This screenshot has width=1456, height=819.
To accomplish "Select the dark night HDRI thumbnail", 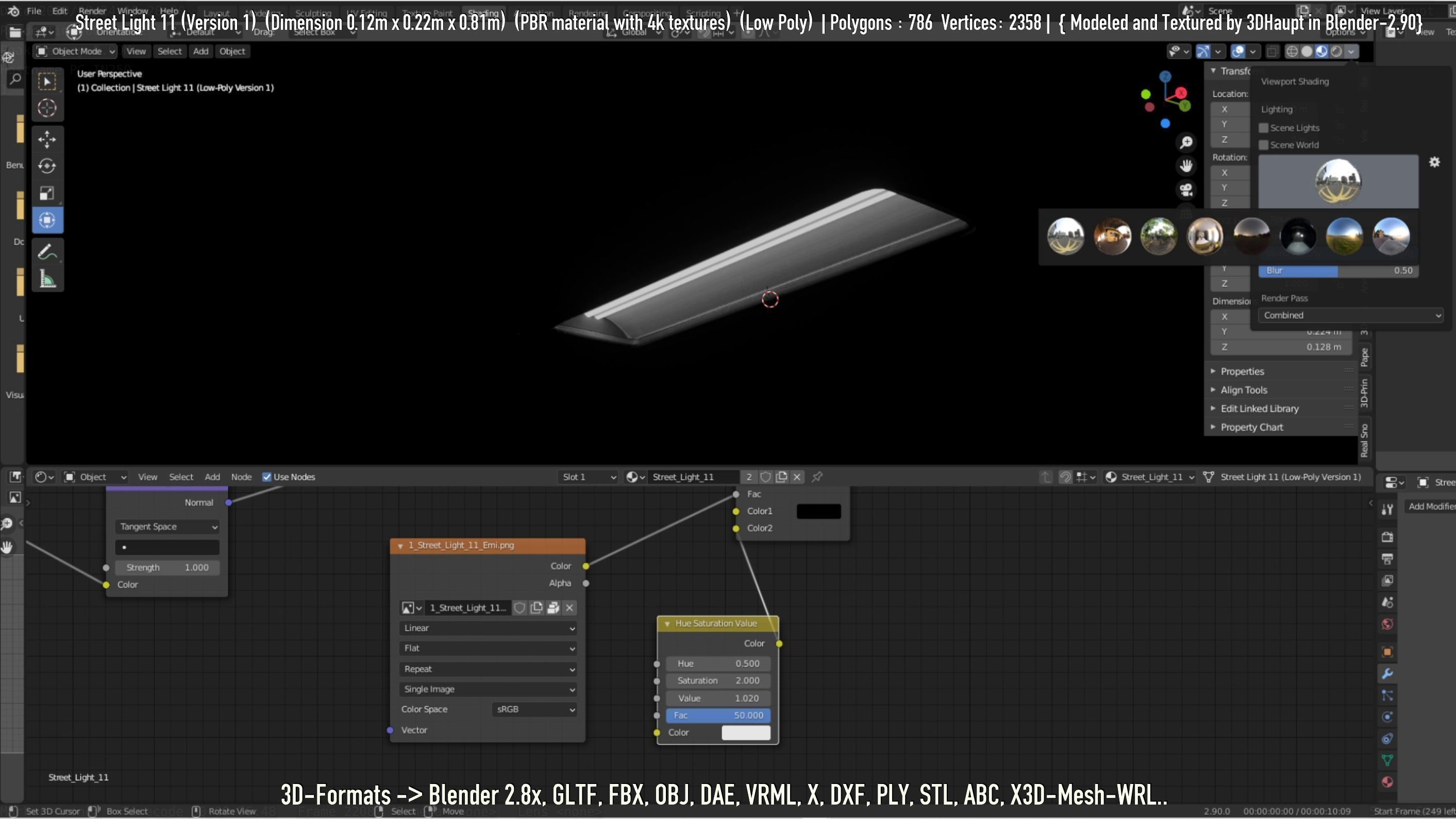I will [x=1298, y=236].
